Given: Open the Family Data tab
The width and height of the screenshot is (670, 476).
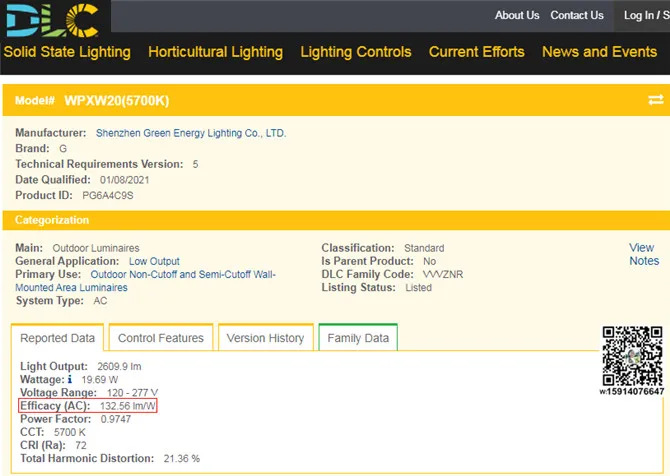Looking at the screenshot, I should pos(358,338).
